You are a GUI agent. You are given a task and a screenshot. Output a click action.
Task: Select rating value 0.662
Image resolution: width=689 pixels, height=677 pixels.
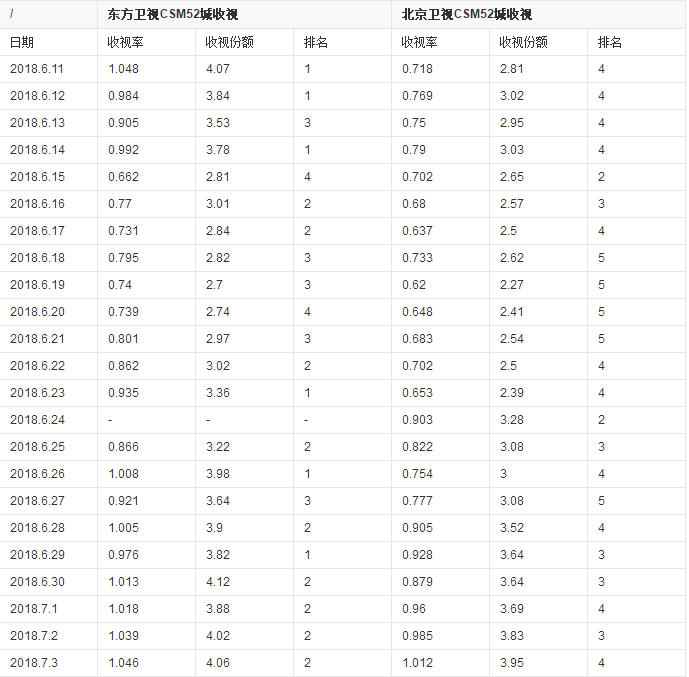tap(123, 177)
